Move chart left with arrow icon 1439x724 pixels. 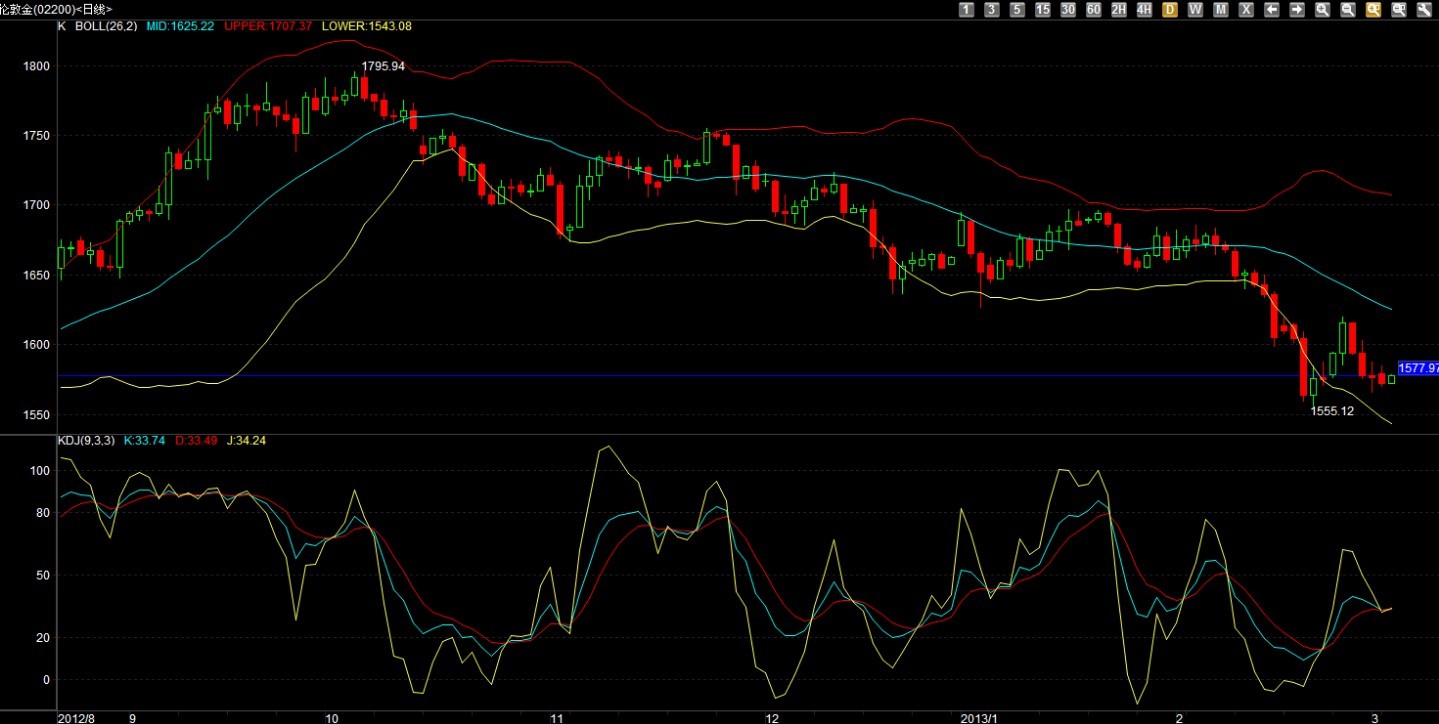[x=1272, y=9]
